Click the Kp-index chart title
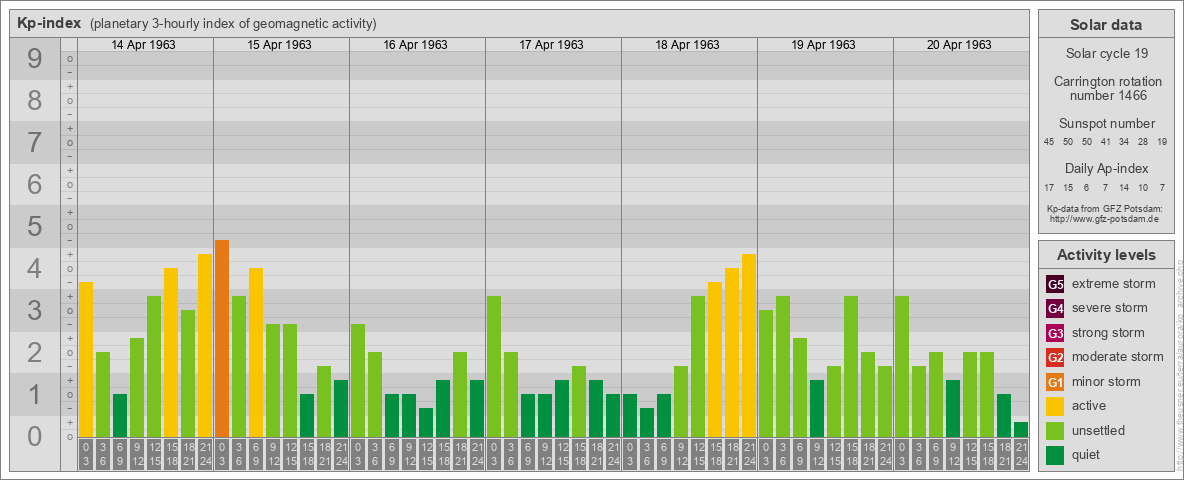Image resolution: width=1184 pixels, height=480 pixels. click(49, 23)
